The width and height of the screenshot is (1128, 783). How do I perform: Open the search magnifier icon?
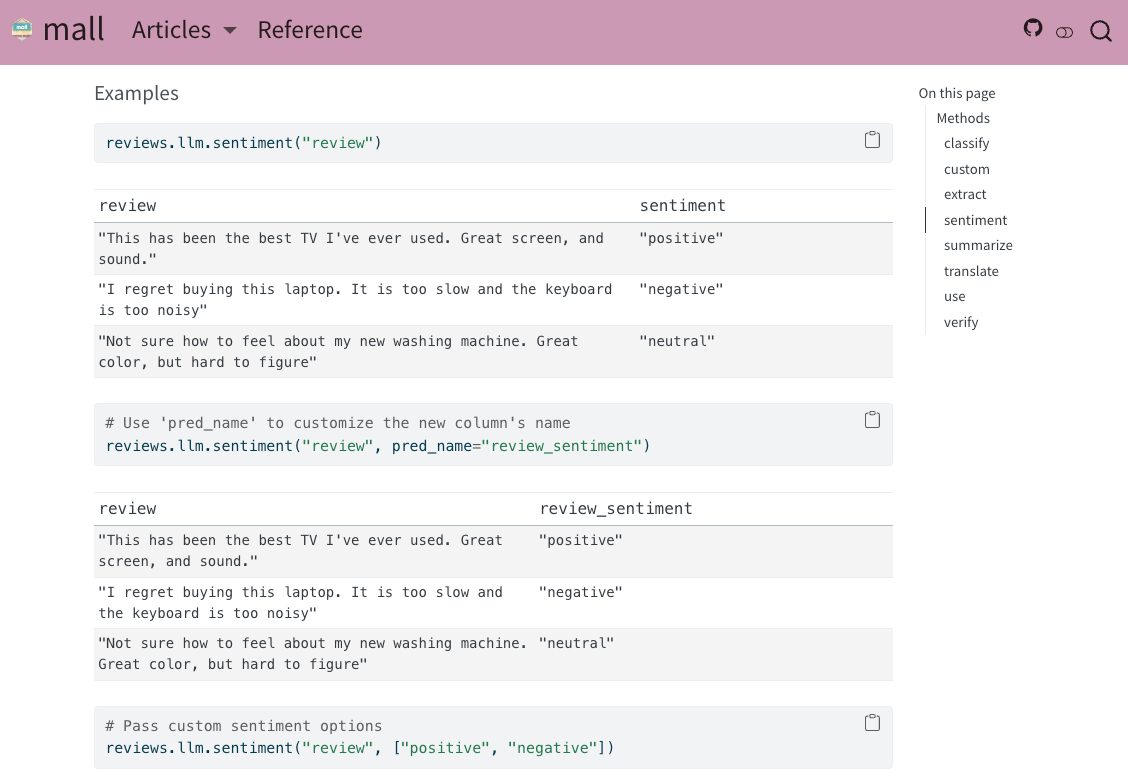(1100, 31)
